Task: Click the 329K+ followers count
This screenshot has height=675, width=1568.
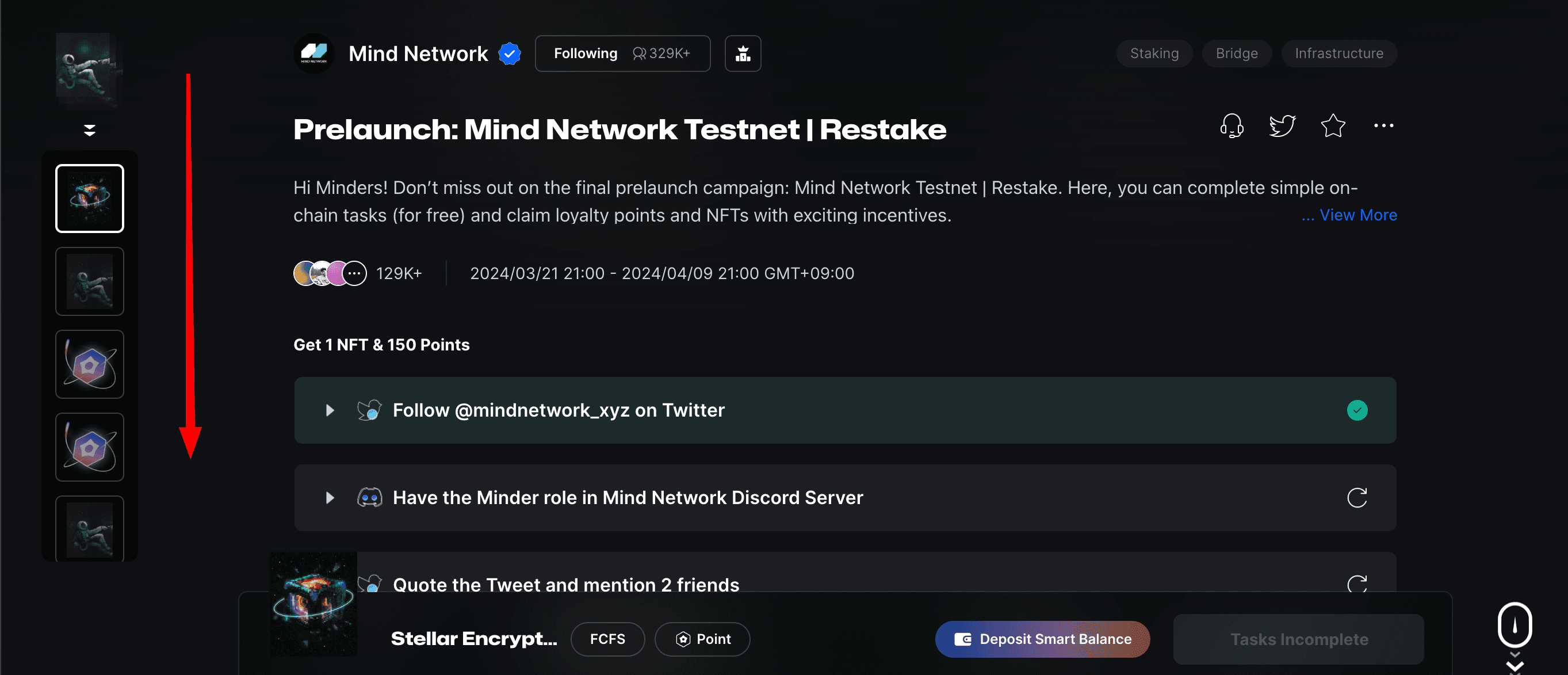Action: [661, 54]
